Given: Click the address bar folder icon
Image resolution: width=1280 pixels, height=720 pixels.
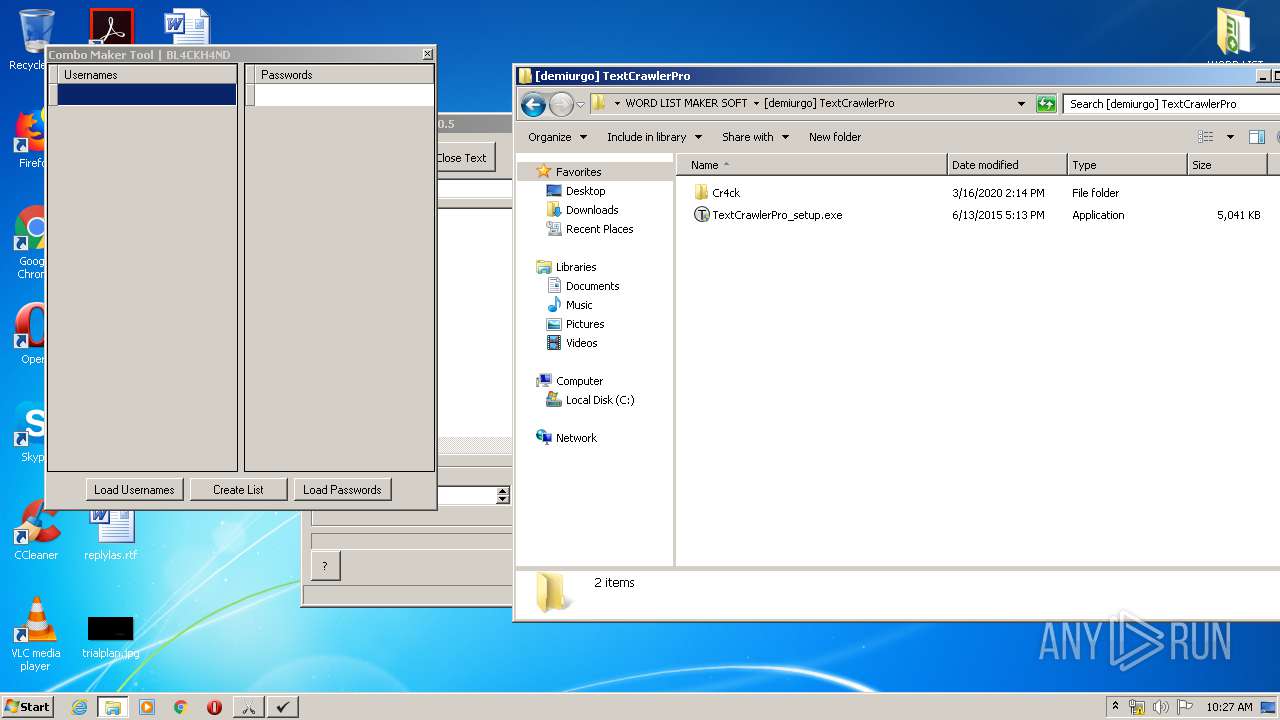Looking at the screenshot, I should (599, 103).
